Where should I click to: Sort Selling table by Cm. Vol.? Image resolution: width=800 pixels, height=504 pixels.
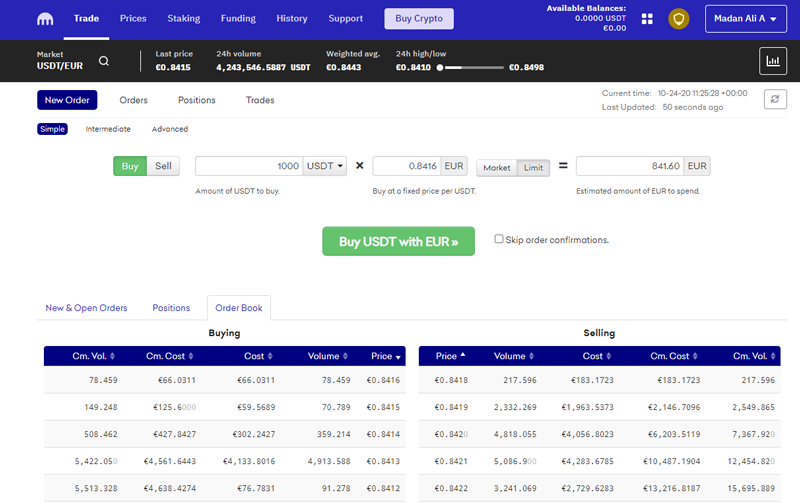(x=754, y=356)
